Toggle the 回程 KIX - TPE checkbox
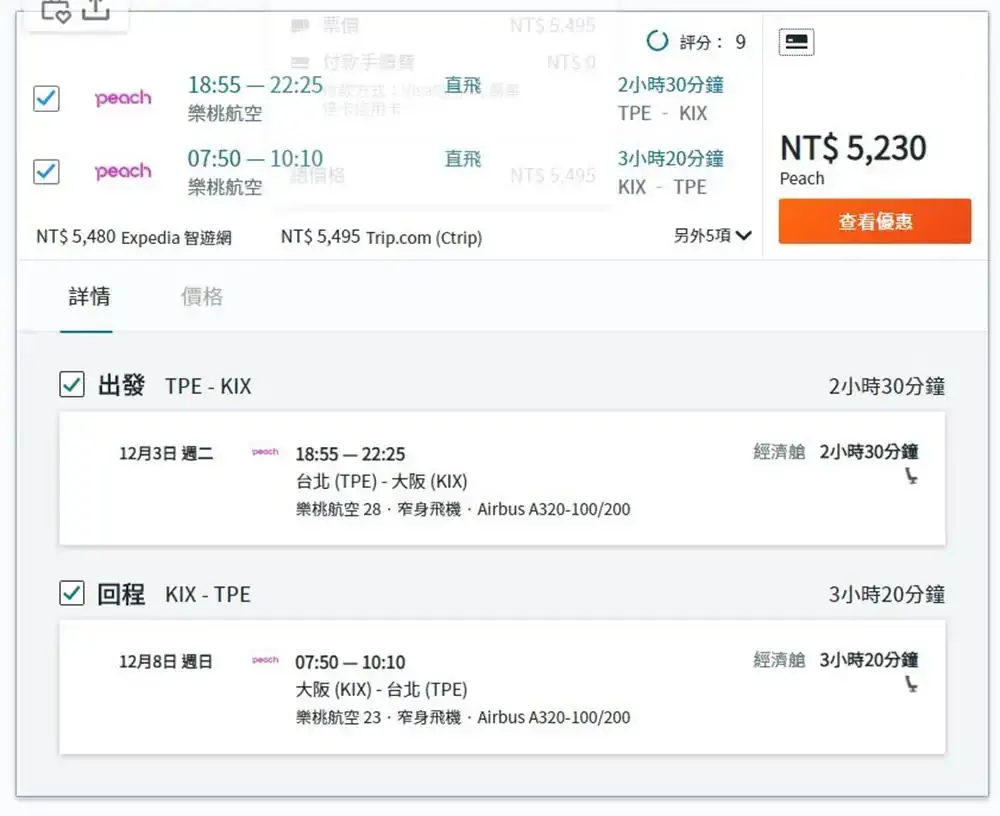 click(72, 593)
